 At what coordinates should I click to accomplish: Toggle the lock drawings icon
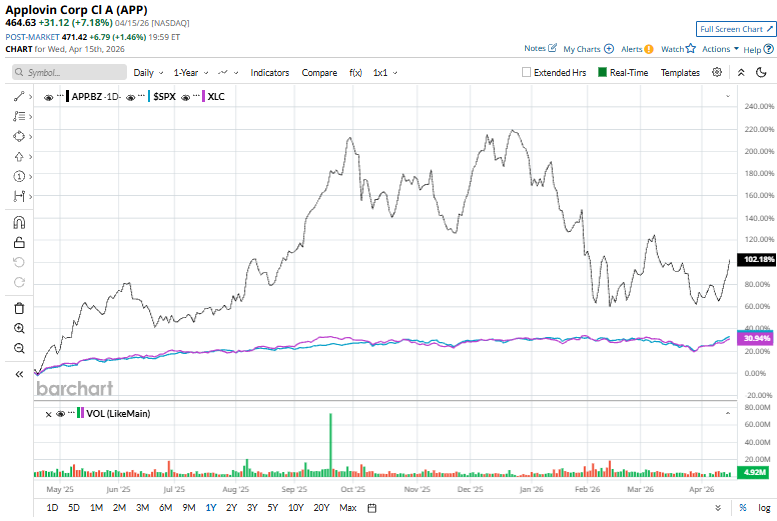click(x=19, y=242)
